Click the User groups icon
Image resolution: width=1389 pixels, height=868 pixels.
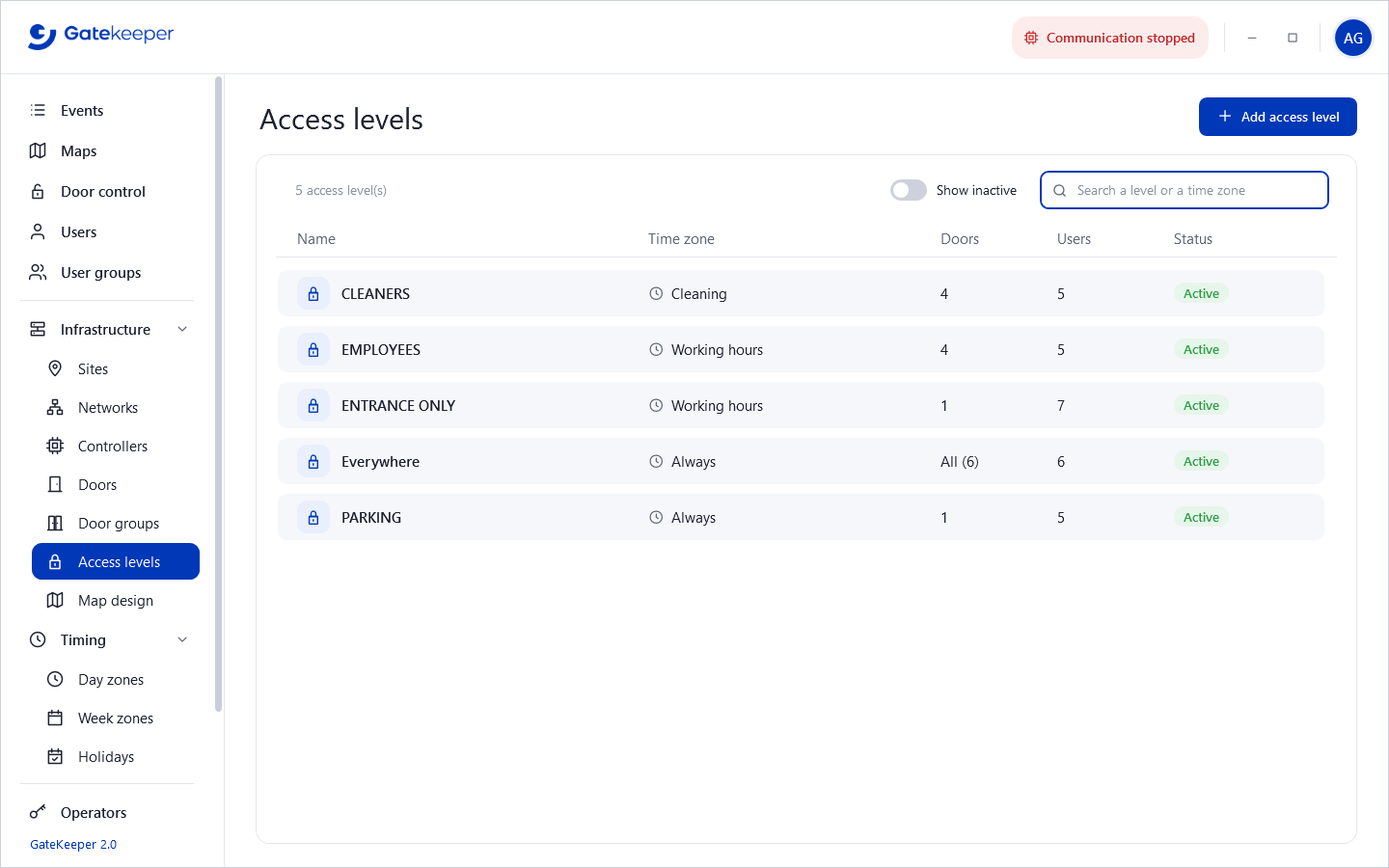(38, 272)
